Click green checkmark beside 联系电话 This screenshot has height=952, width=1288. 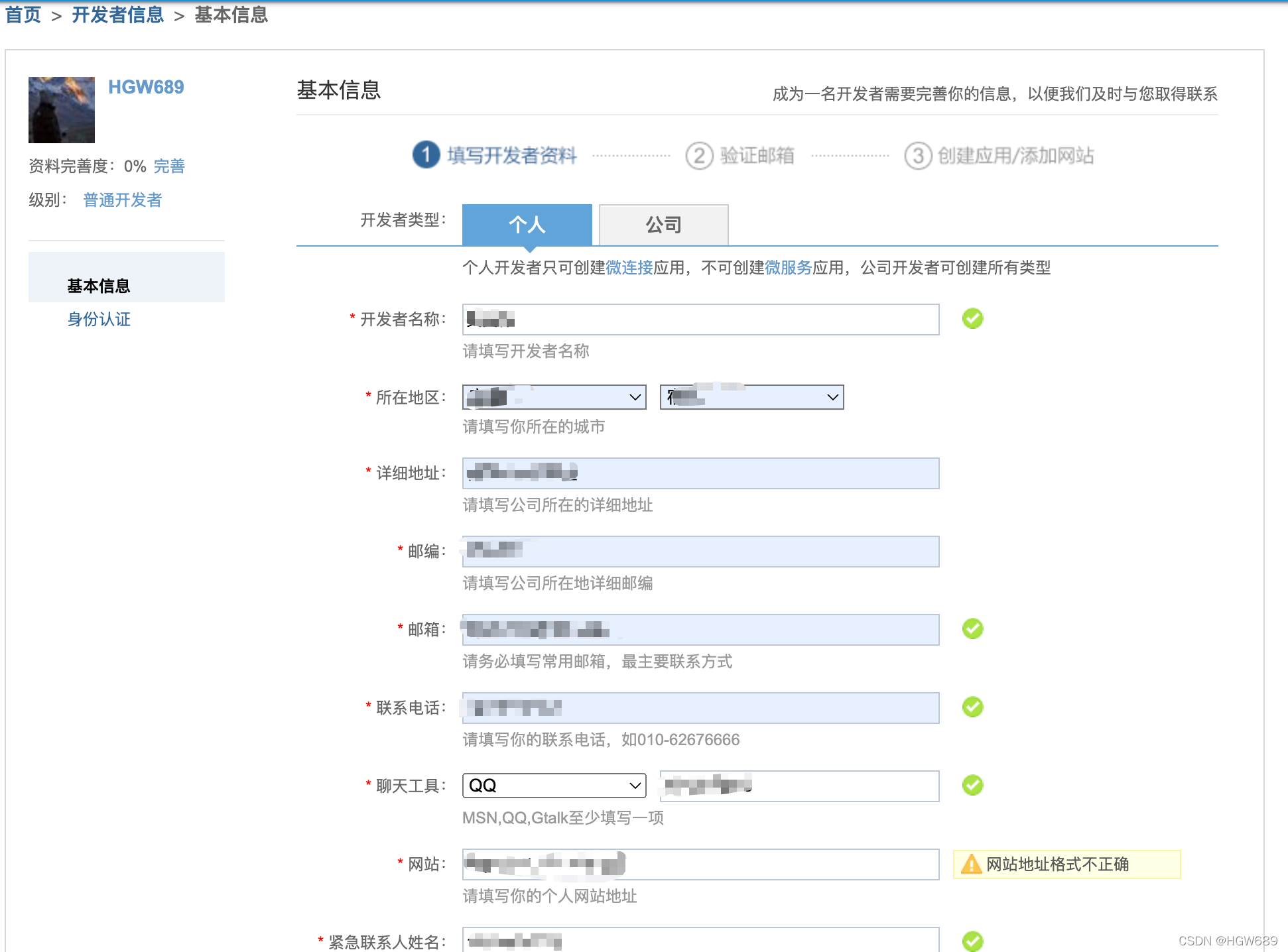(x=973, y=707)
